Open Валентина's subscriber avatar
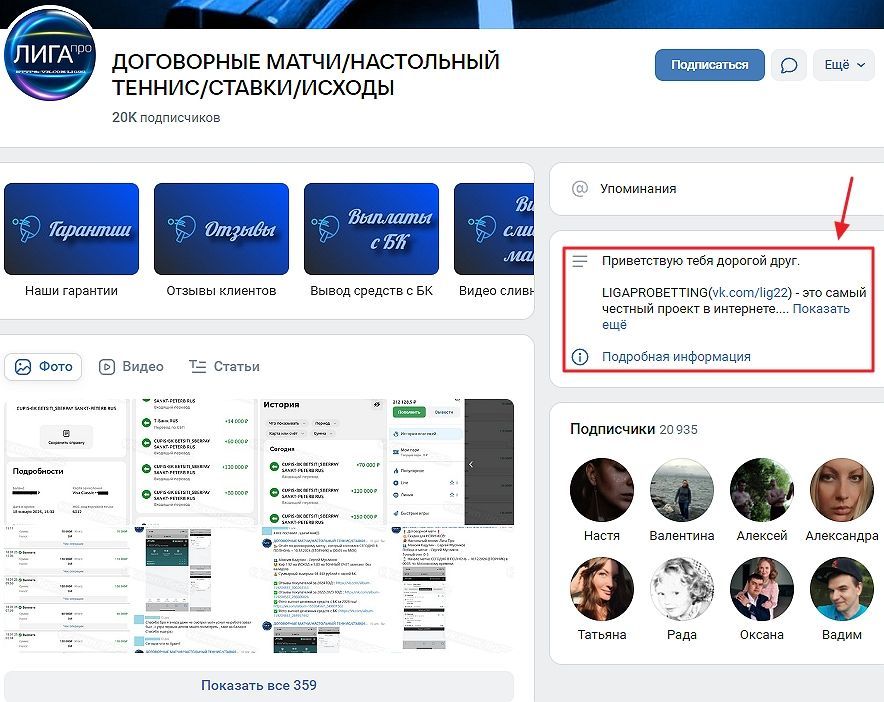The image size is (884, 702). (682, 489)
